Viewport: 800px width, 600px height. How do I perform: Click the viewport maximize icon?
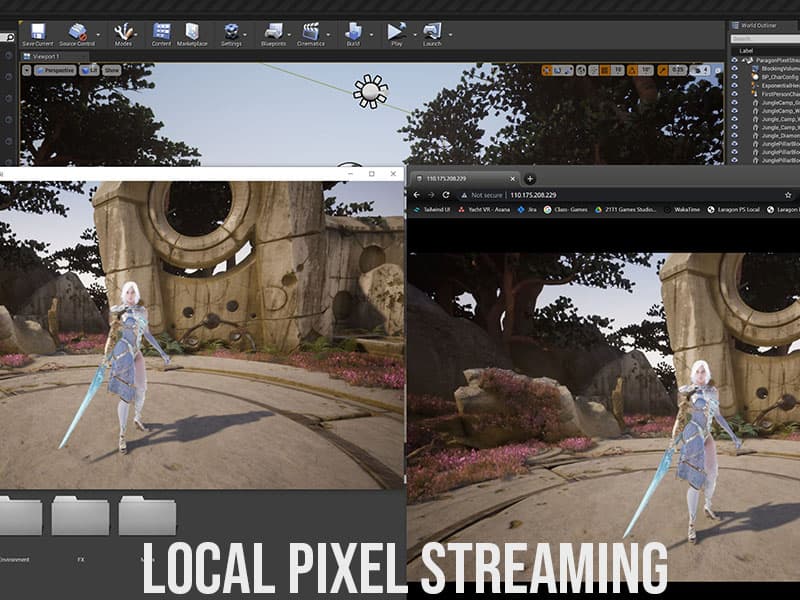pos(718,71)
